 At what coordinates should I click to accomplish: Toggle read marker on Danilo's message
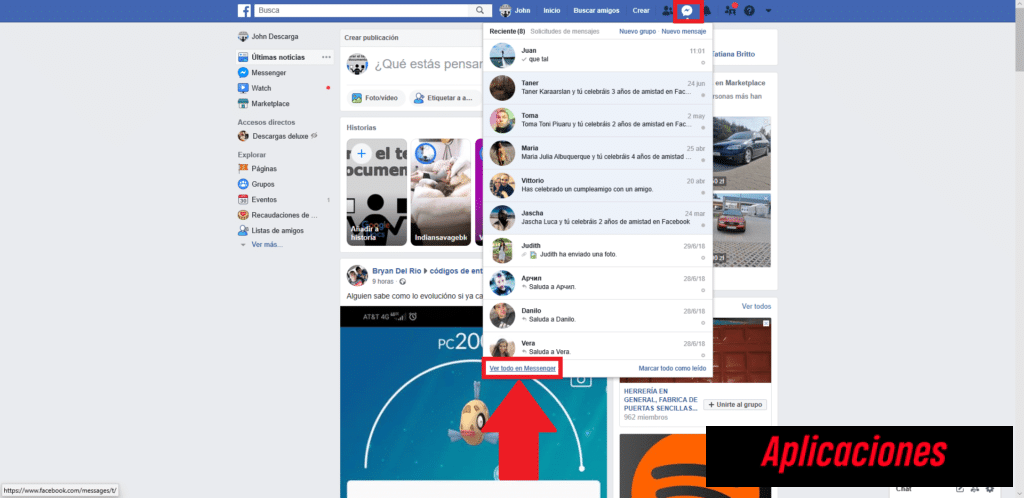[x=703, y=323]
